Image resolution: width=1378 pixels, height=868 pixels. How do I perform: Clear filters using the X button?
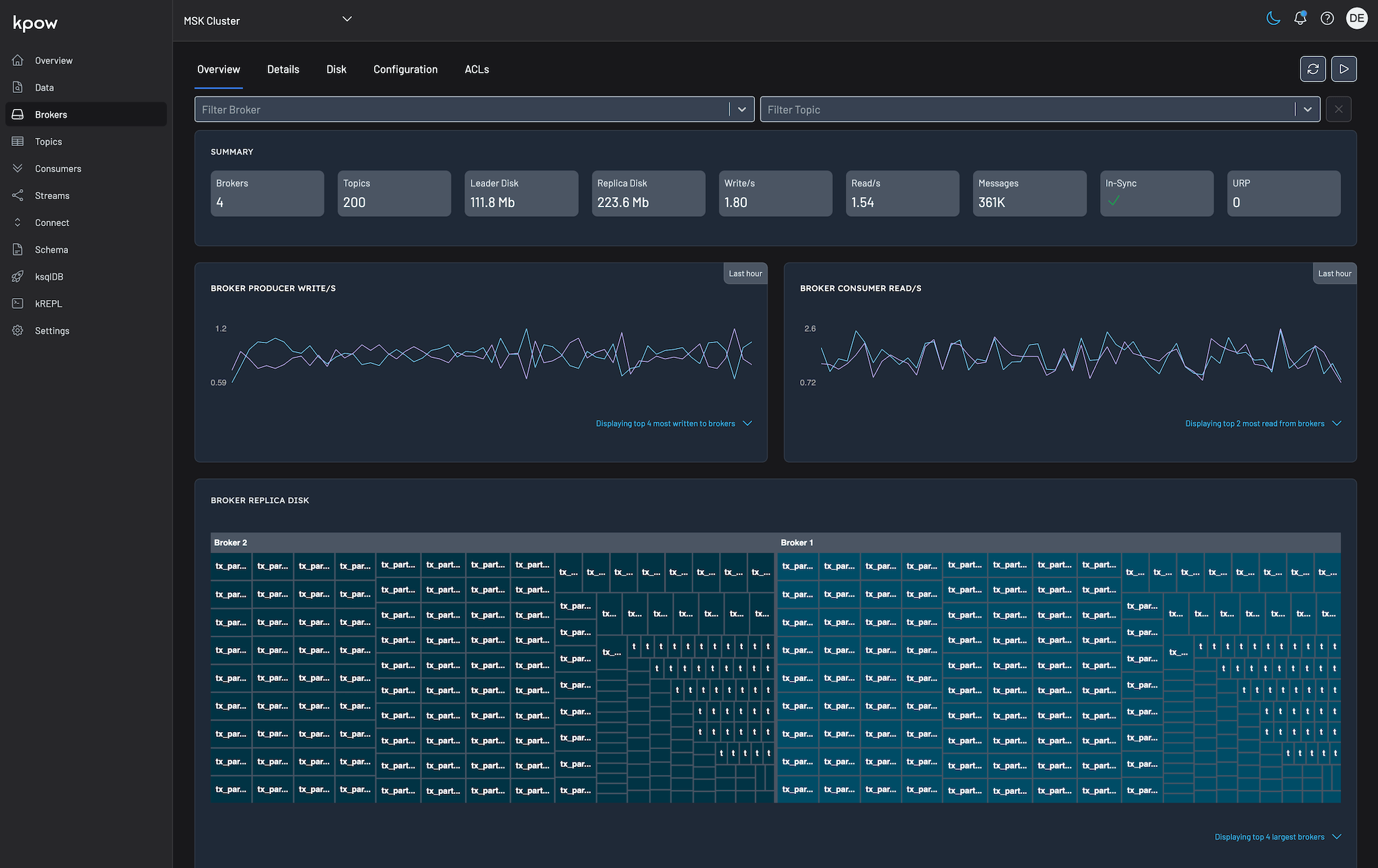tap(1338, 109)
